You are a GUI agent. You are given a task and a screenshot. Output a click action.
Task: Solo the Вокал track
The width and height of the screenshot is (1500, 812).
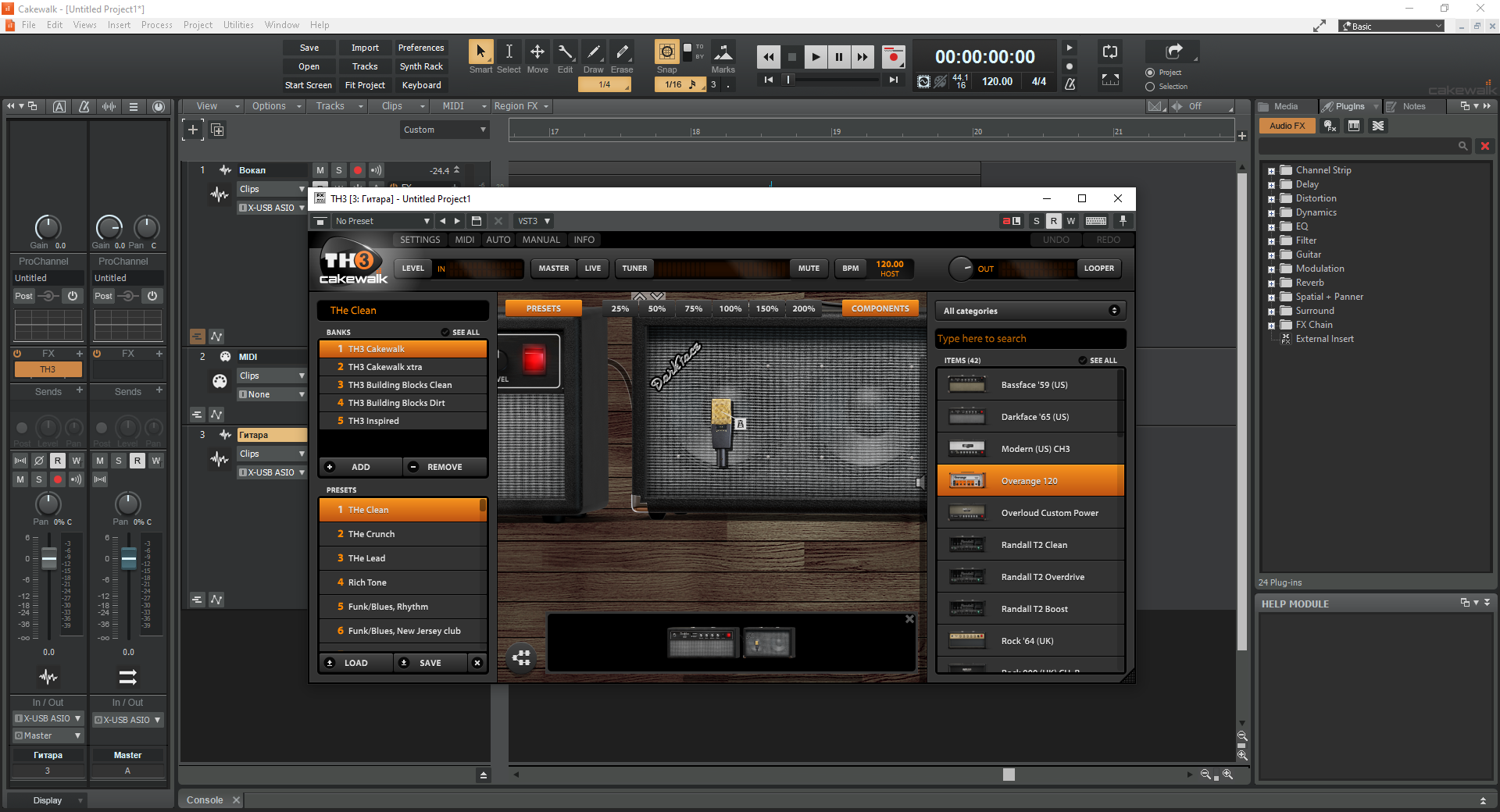[x=339, y=170]
